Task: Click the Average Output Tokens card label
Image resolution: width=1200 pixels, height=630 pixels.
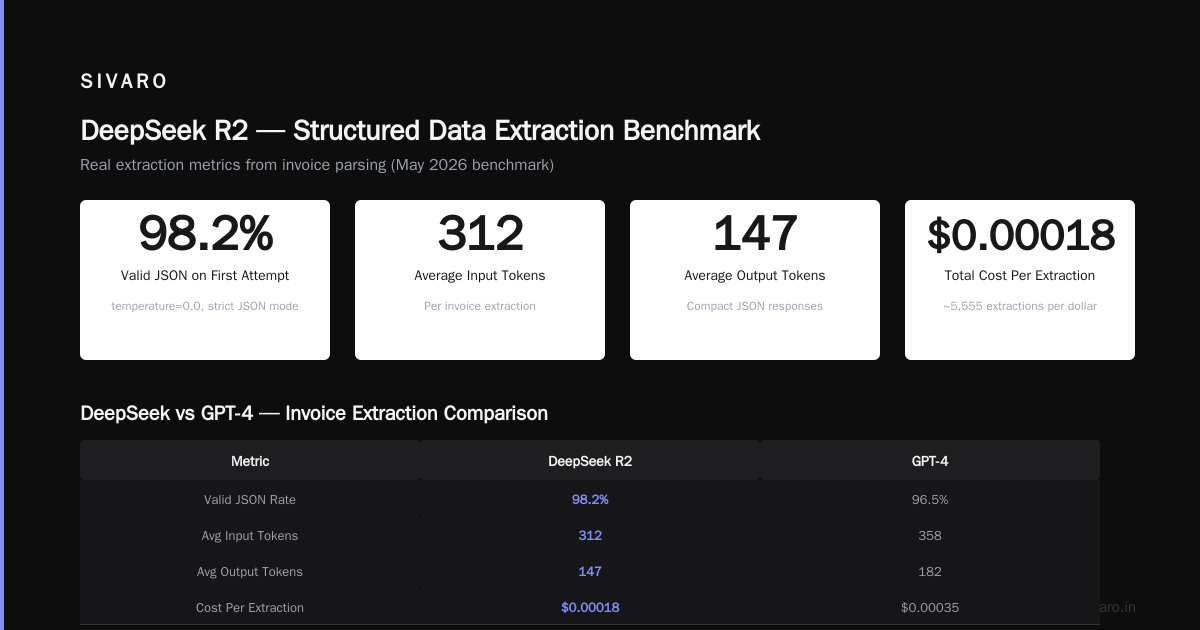Action: 755,275
